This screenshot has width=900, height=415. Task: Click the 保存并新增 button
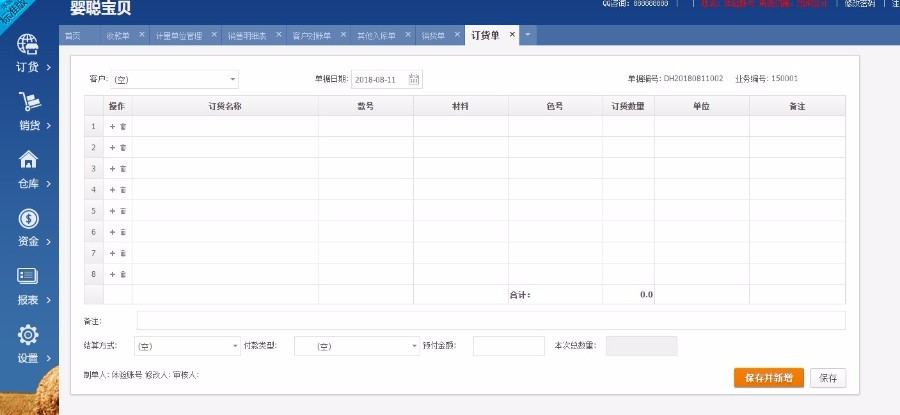pyautogui.click(x=769, y=378)
